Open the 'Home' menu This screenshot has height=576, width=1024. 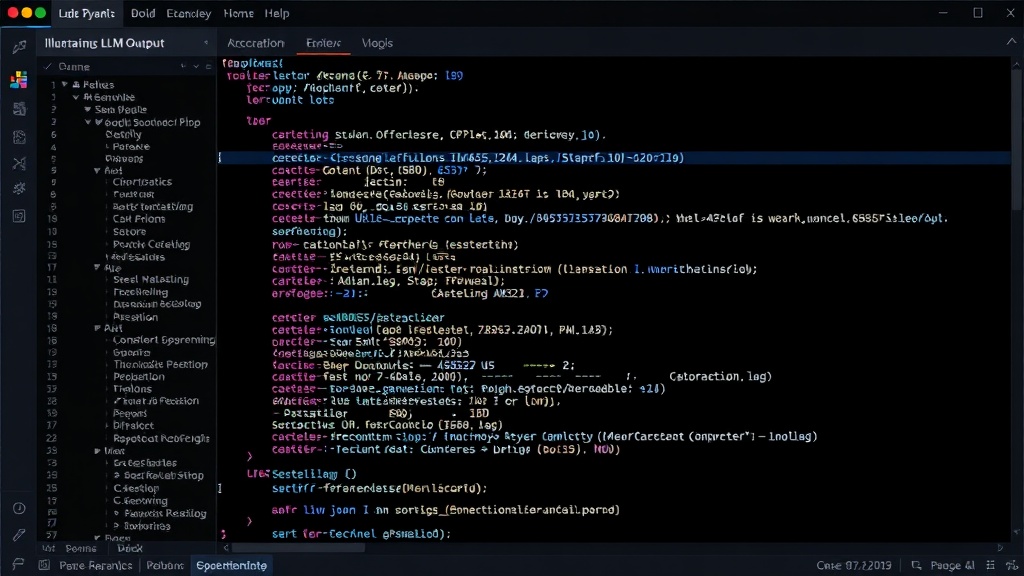238,13
